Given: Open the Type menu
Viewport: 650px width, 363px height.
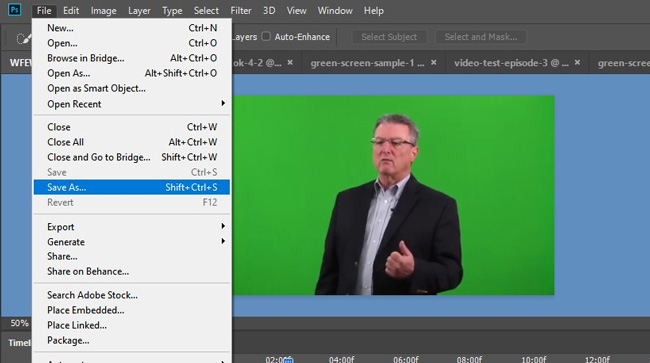Looking at the screenshot, I should point(172,10).
